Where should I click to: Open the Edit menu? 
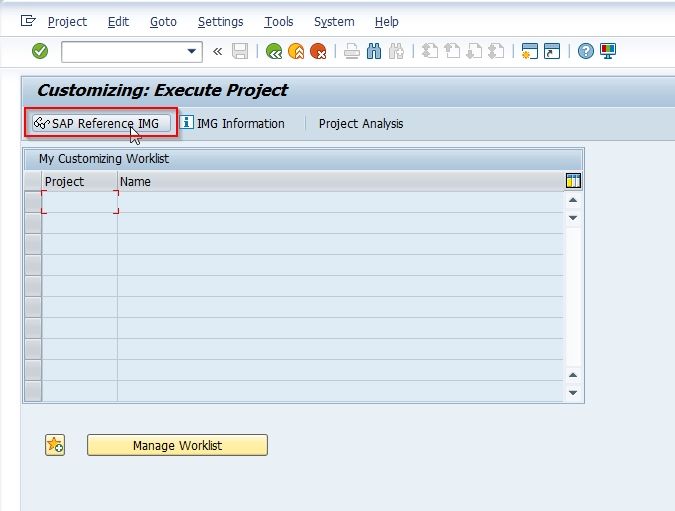[118, 22]
